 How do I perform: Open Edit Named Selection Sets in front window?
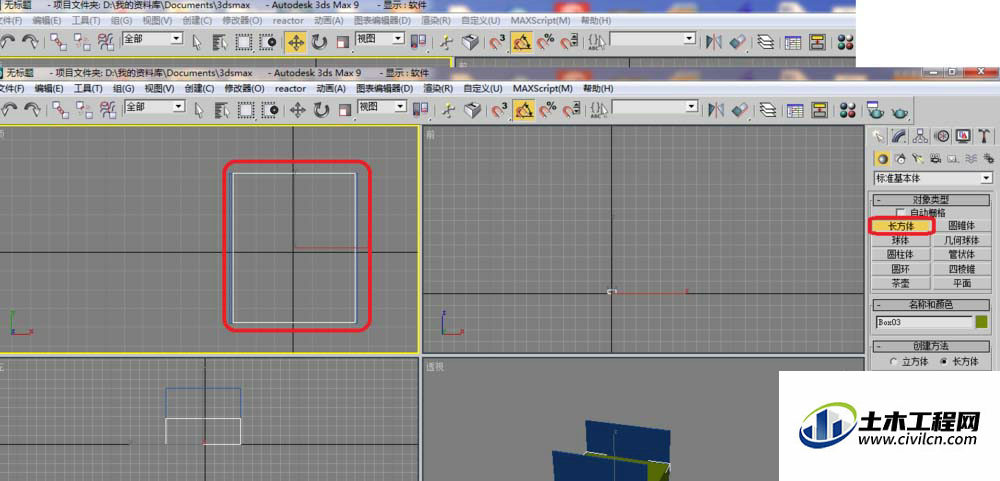tap(598, 110)
